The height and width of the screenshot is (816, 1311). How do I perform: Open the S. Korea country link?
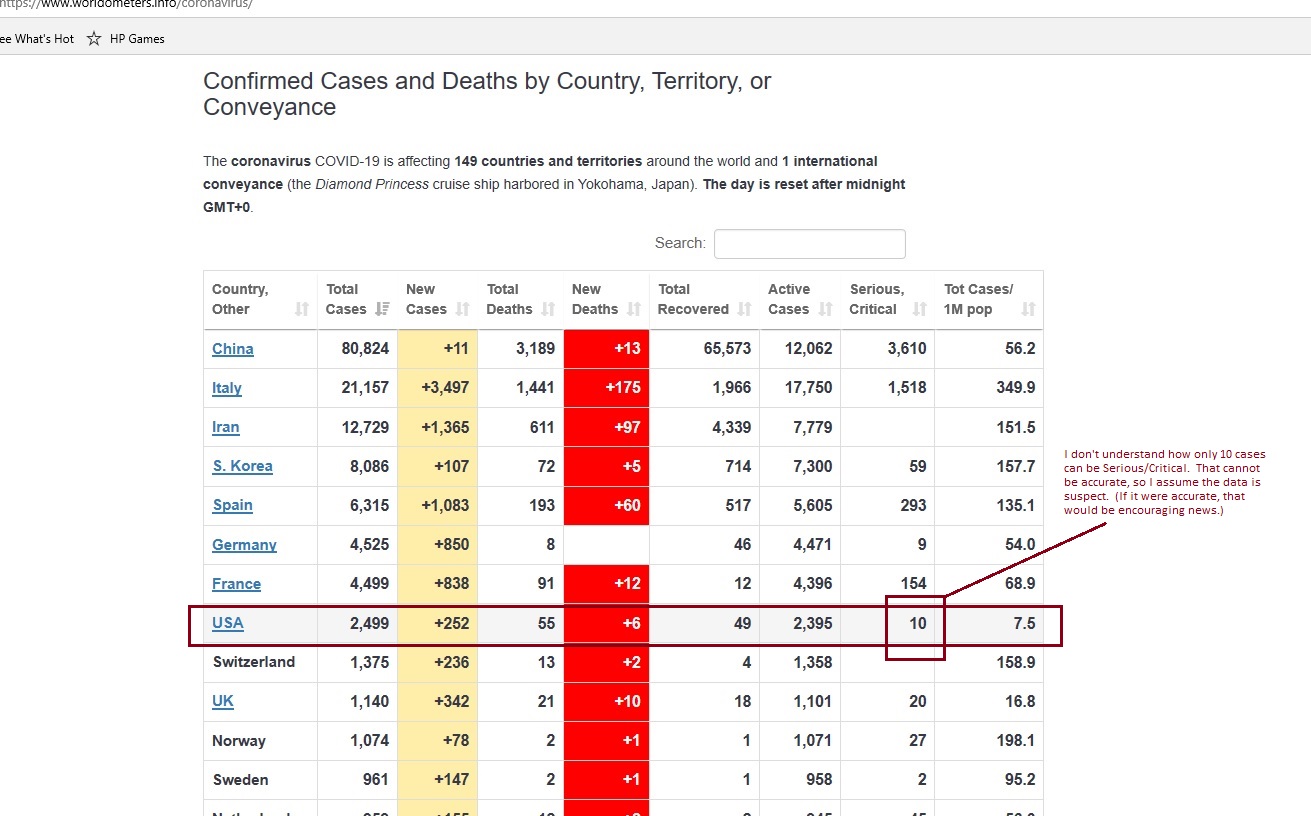point(242,466)
